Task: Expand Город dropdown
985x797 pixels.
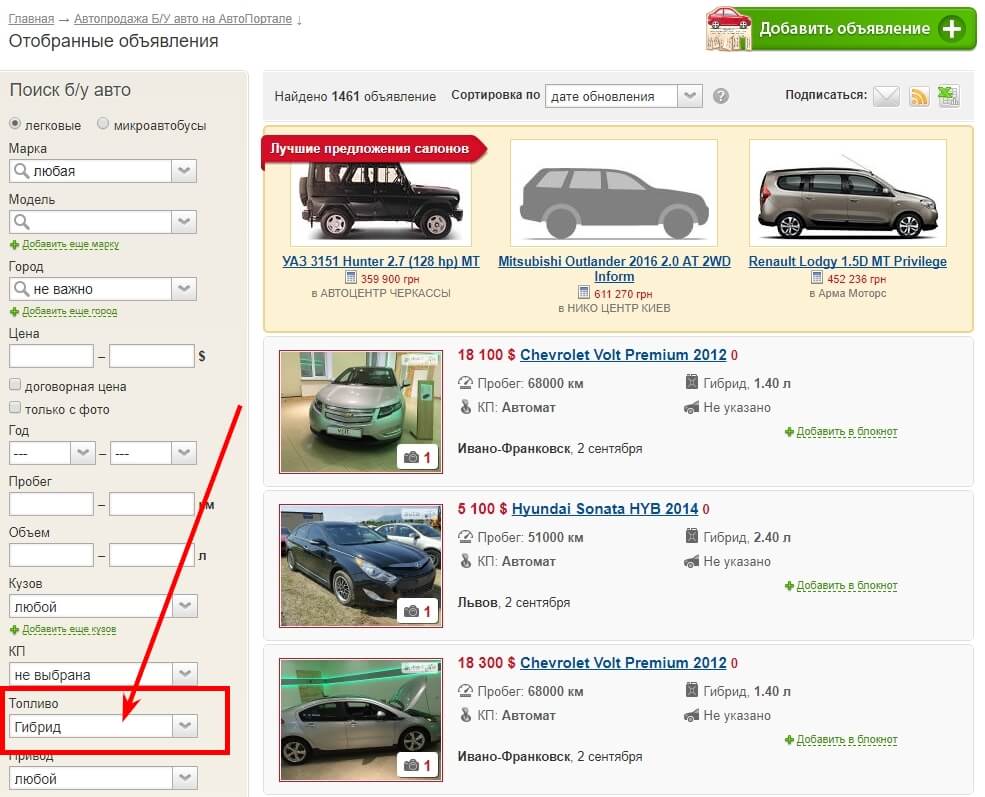Action: [x=184, y=289]
